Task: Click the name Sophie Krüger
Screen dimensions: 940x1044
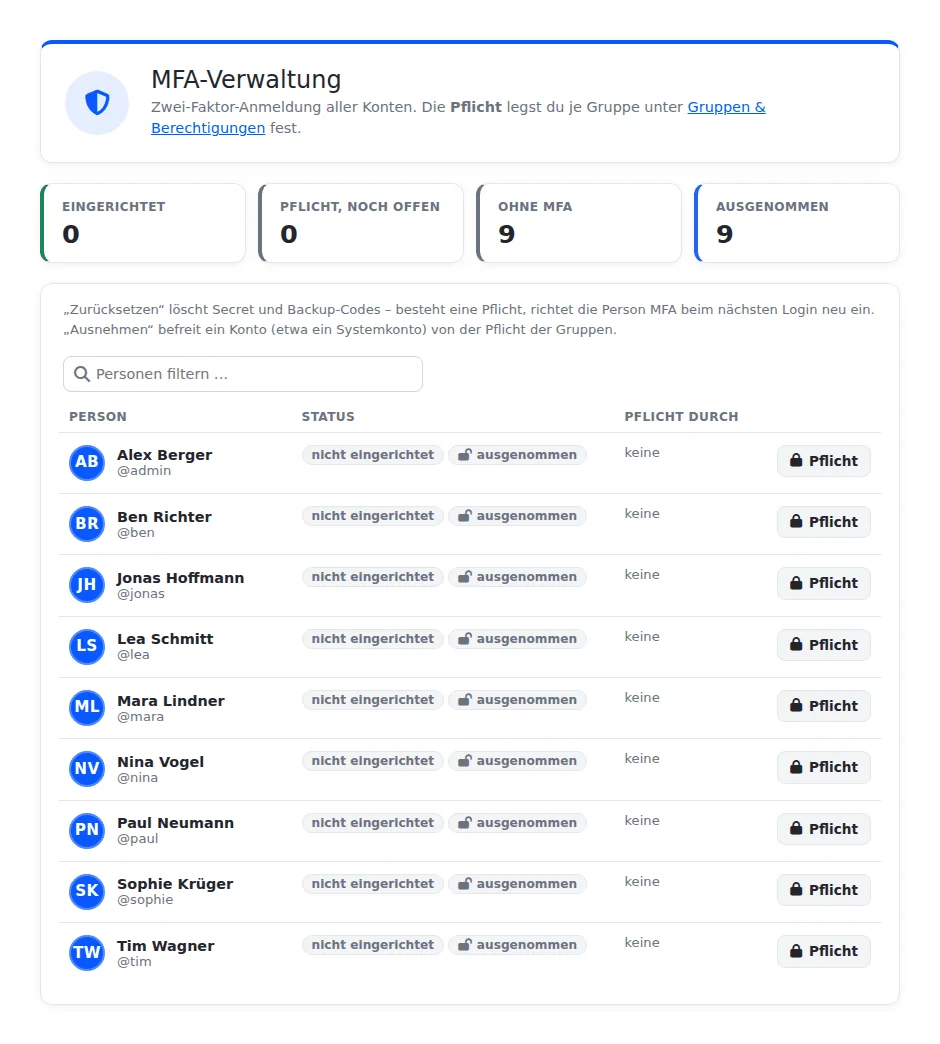Action: click(x=175, y=884)
